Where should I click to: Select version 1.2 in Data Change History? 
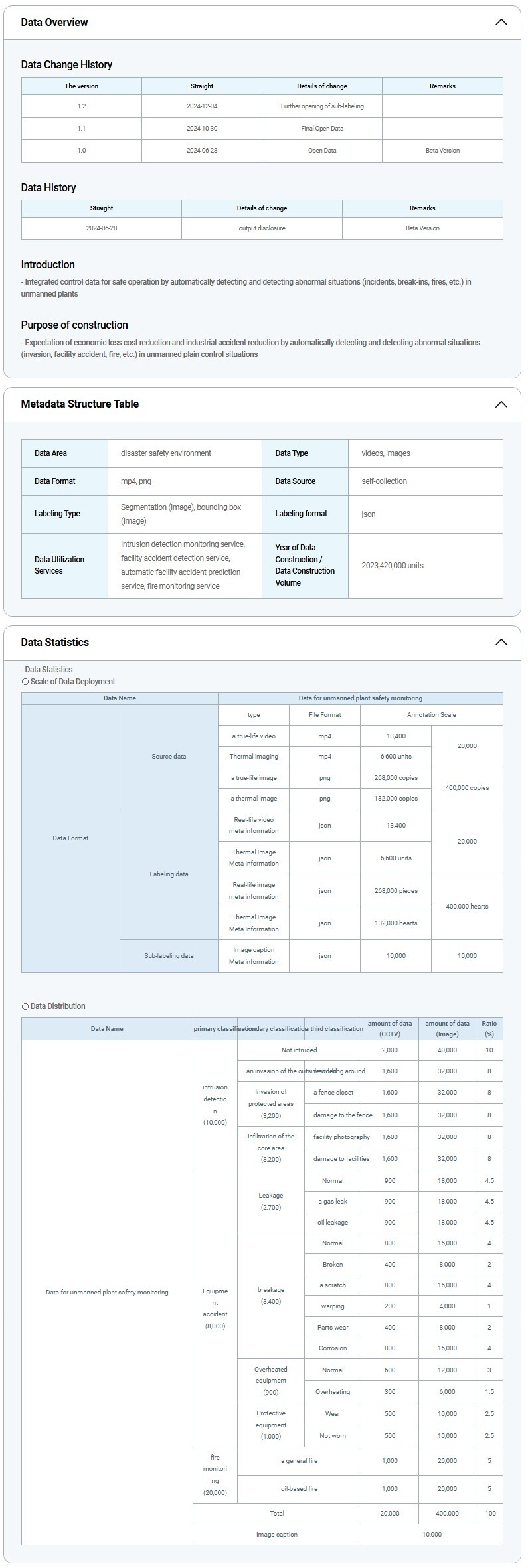click(81, 106)
